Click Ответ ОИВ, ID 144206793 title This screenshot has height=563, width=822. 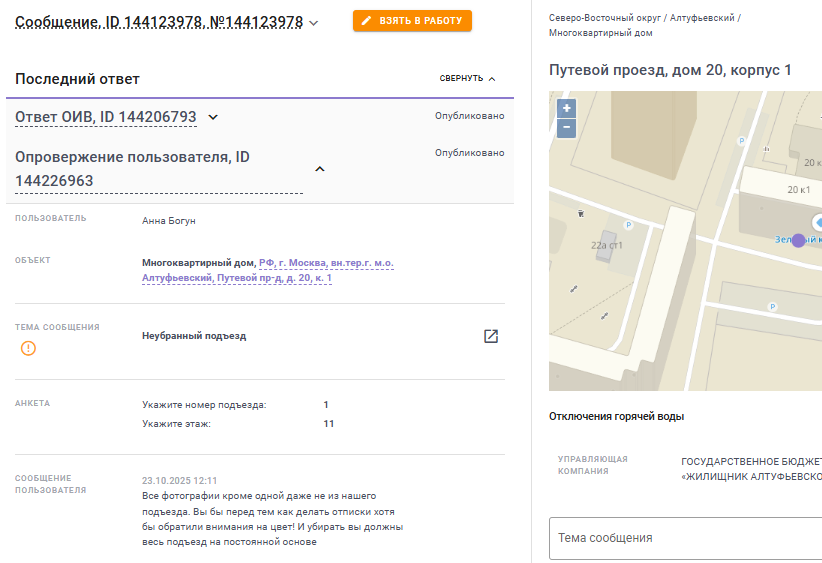(x=106, y=117)
